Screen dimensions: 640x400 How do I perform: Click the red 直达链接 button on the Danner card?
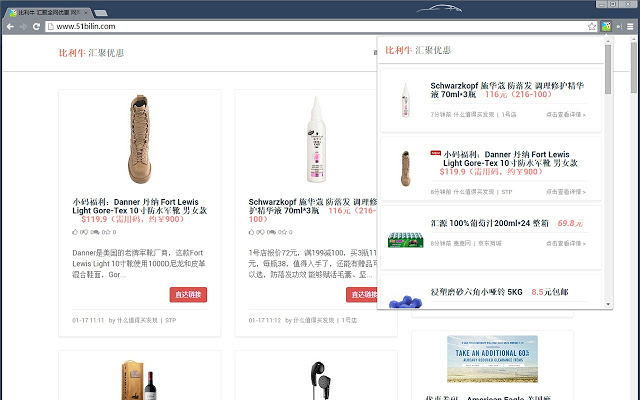point(188,294)
